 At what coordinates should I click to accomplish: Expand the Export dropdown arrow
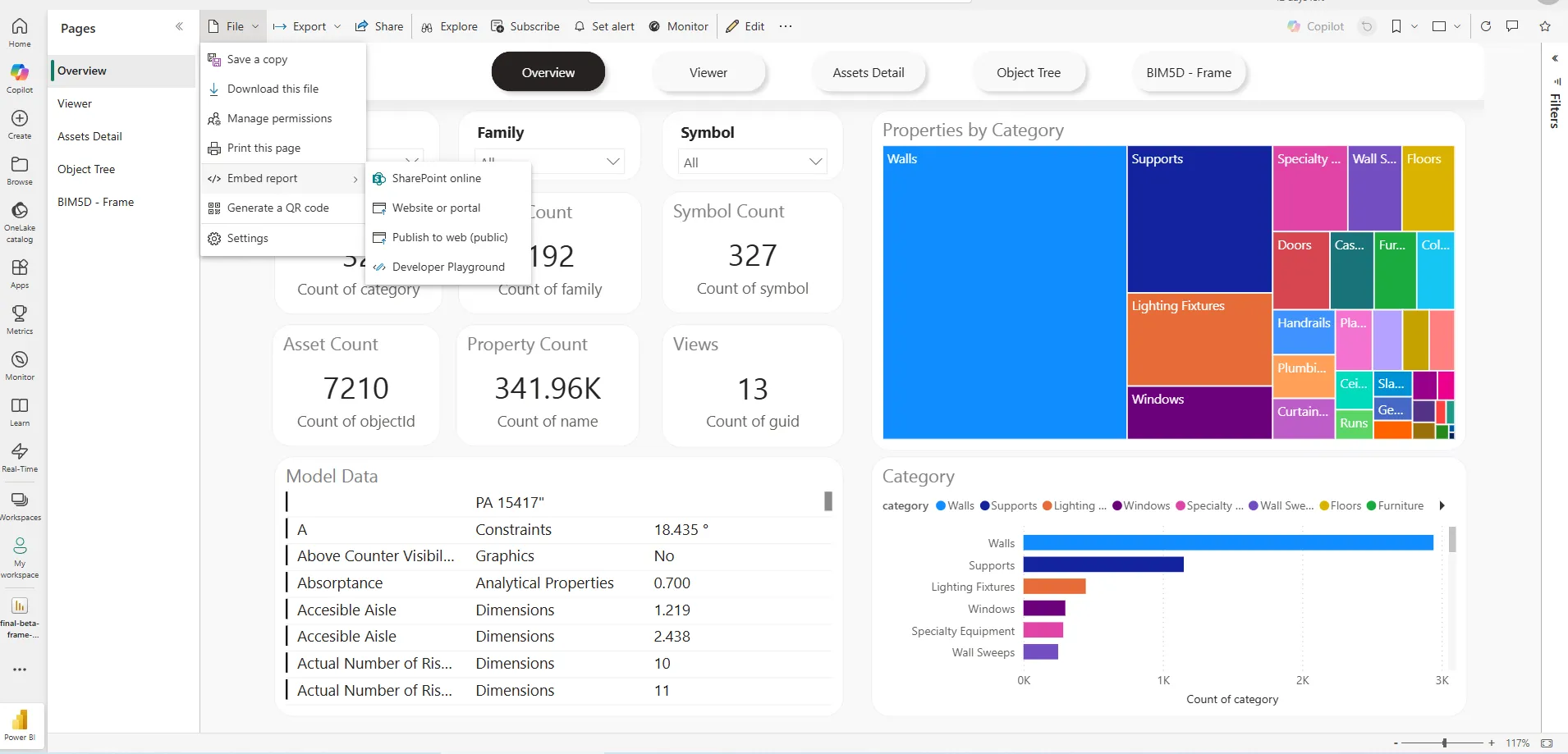click(338, 25)
